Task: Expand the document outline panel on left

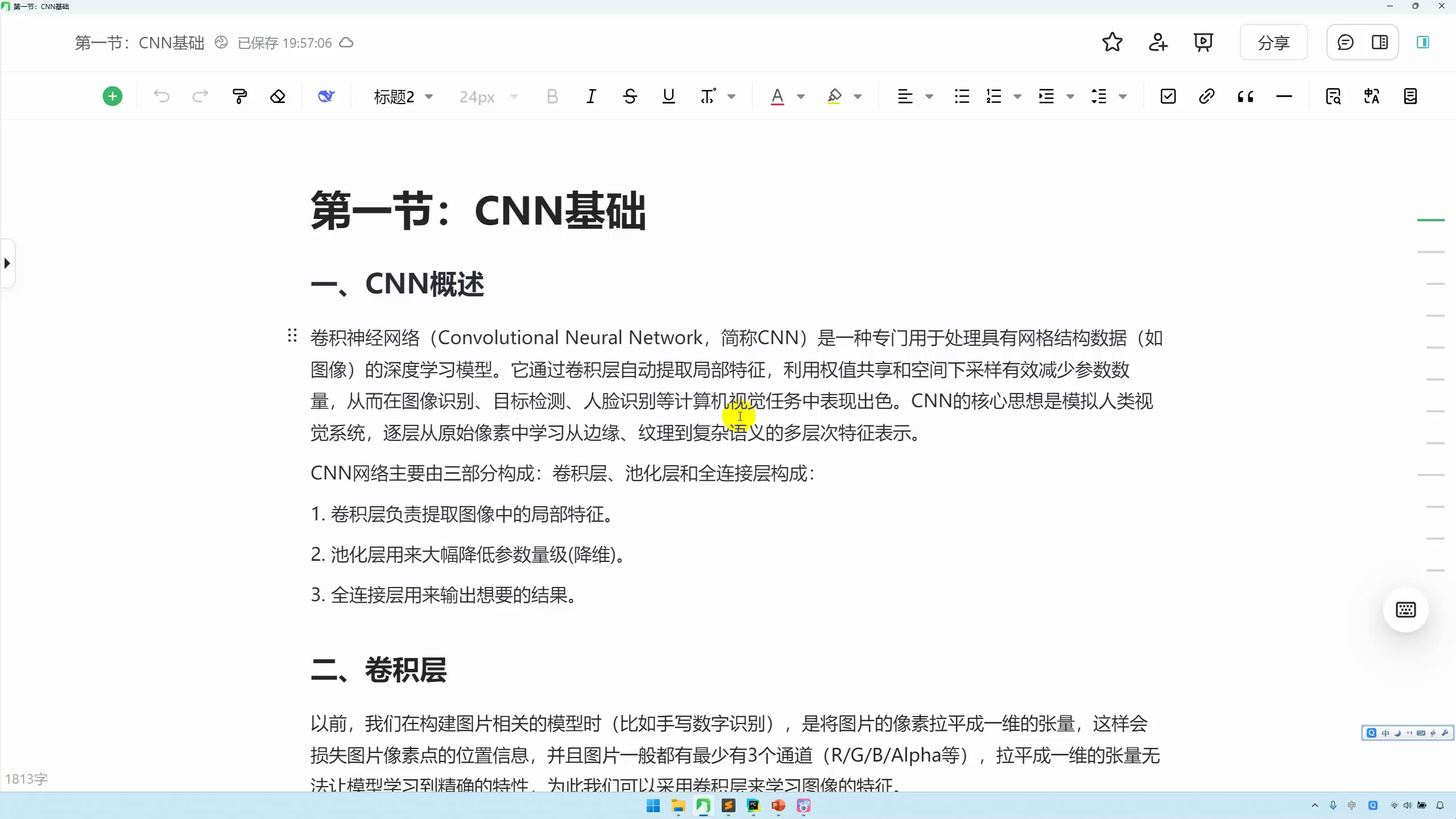Action: (x=7, y=262)
